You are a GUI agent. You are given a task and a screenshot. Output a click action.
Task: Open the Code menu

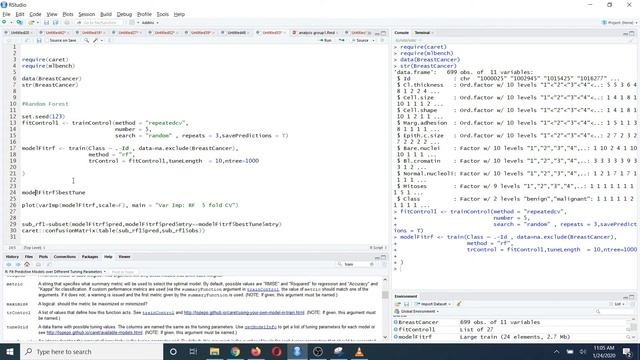(x=35, y=14)
